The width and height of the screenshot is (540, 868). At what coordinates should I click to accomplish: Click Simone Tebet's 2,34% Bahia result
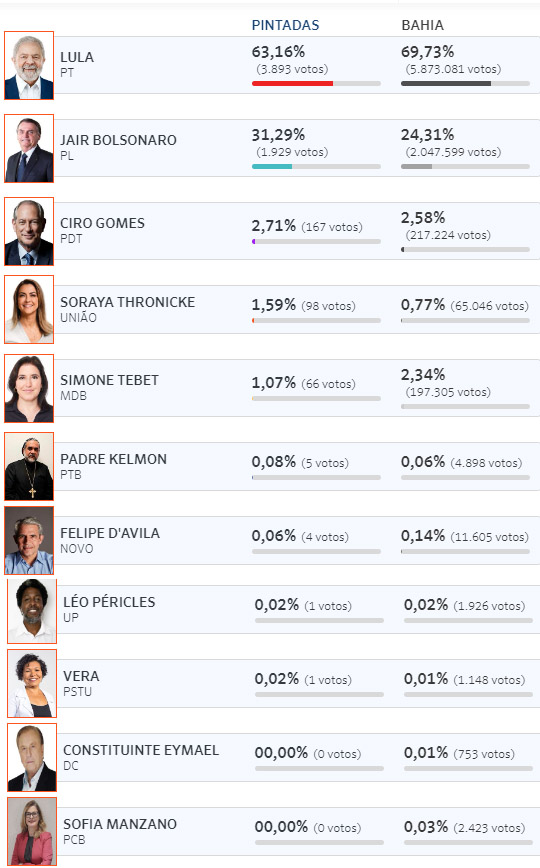pyautogui.click(x=423, y=375)
